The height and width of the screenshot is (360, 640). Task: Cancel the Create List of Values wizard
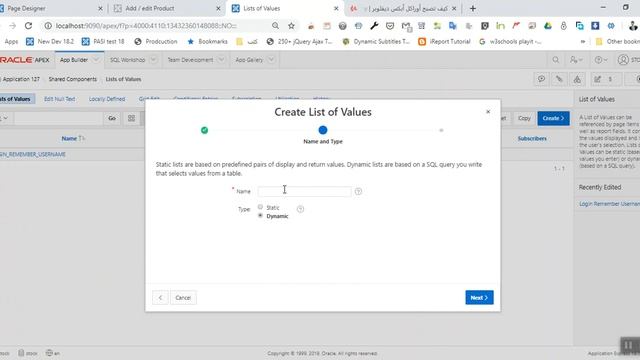click(183, 298)
